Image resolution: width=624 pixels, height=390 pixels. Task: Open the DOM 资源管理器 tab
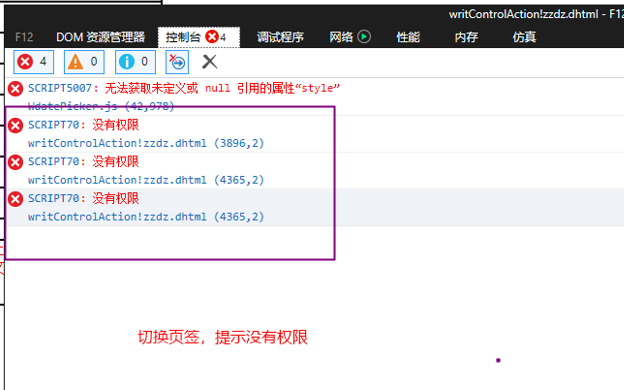[101, 37]
